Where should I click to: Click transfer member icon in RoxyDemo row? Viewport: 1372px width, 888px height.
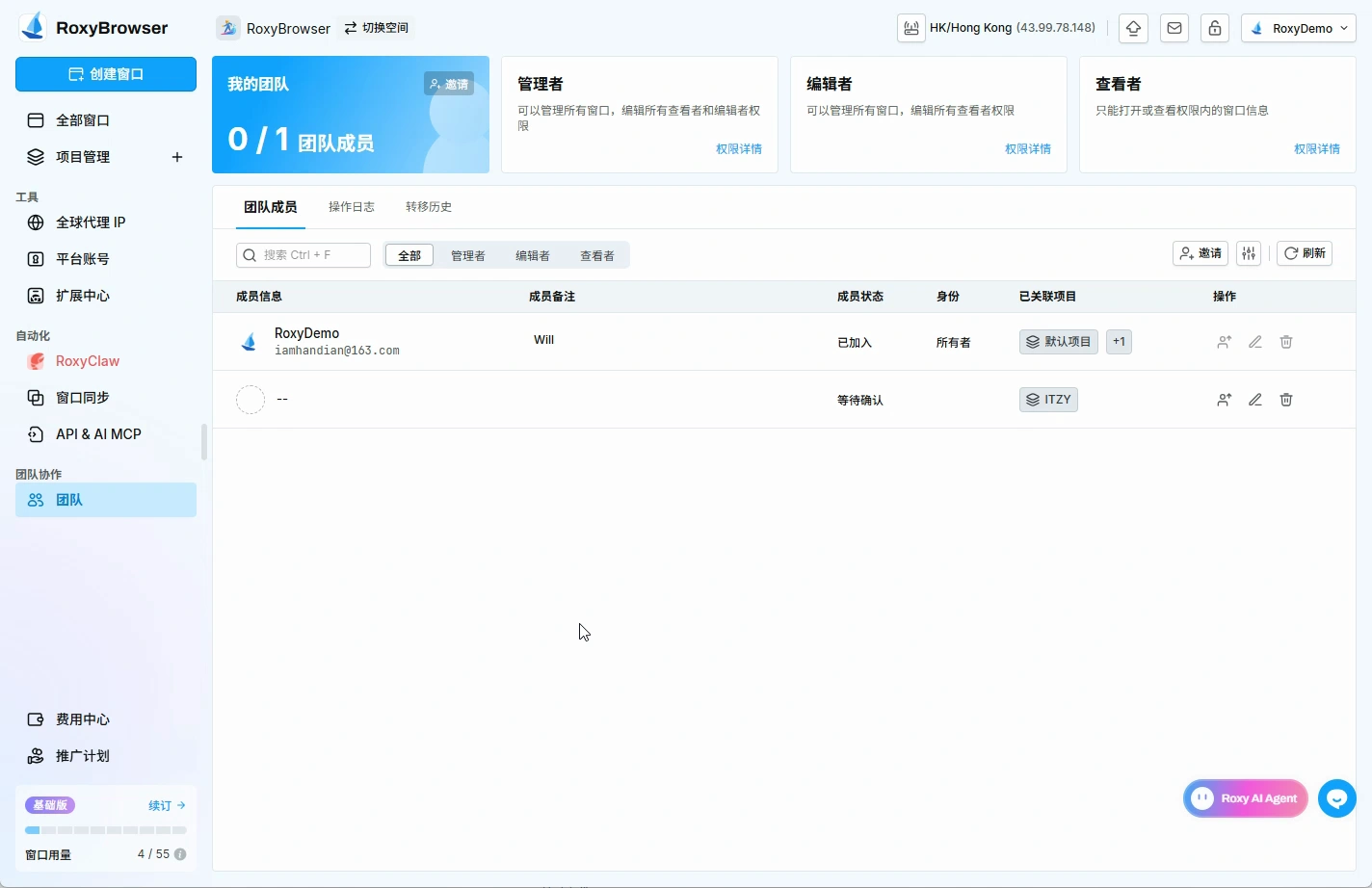[1224, 342]
